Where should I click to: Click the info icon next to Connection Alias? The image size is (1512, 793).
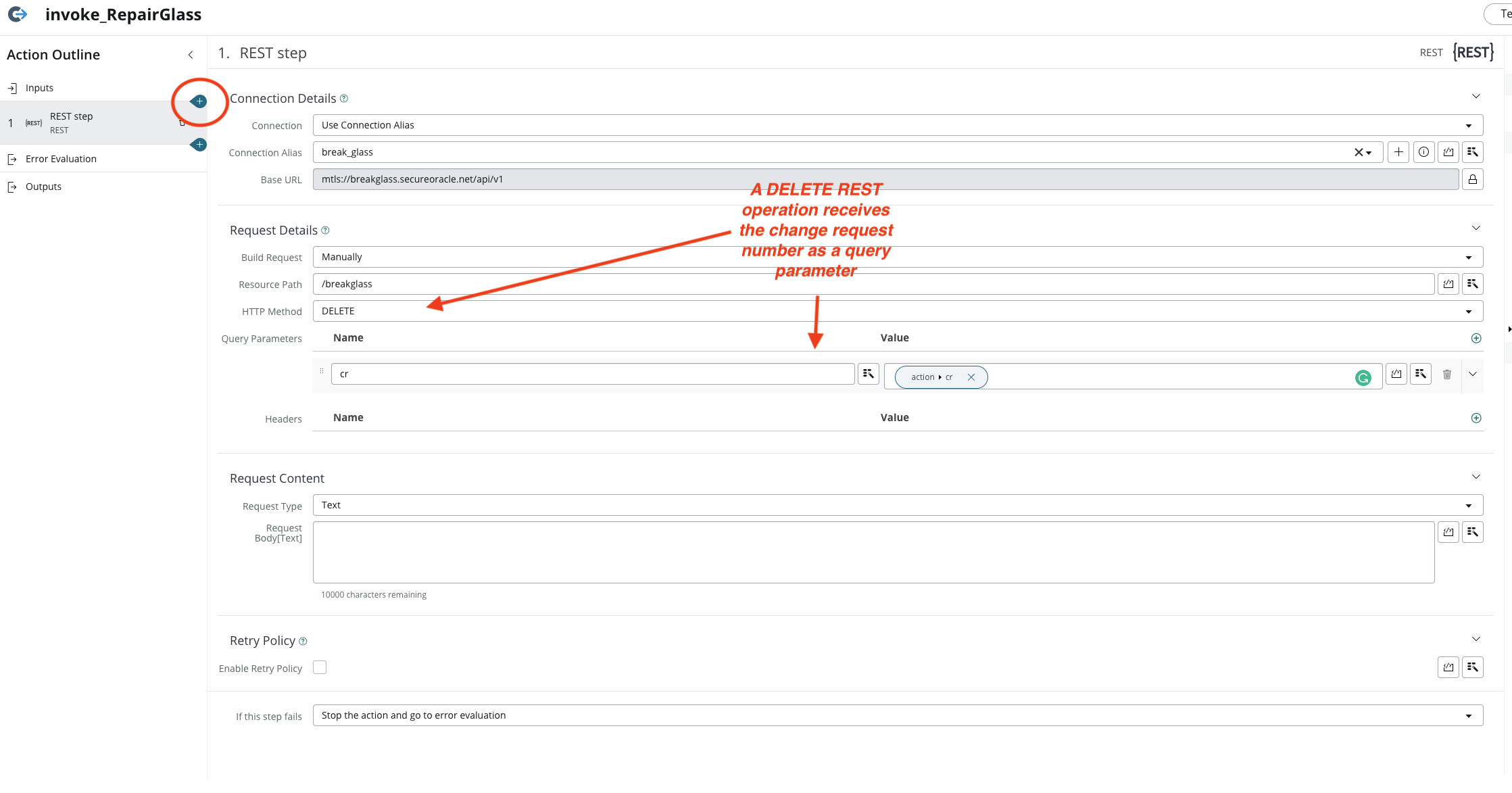pyautogui.click(x=1423, y=152)
